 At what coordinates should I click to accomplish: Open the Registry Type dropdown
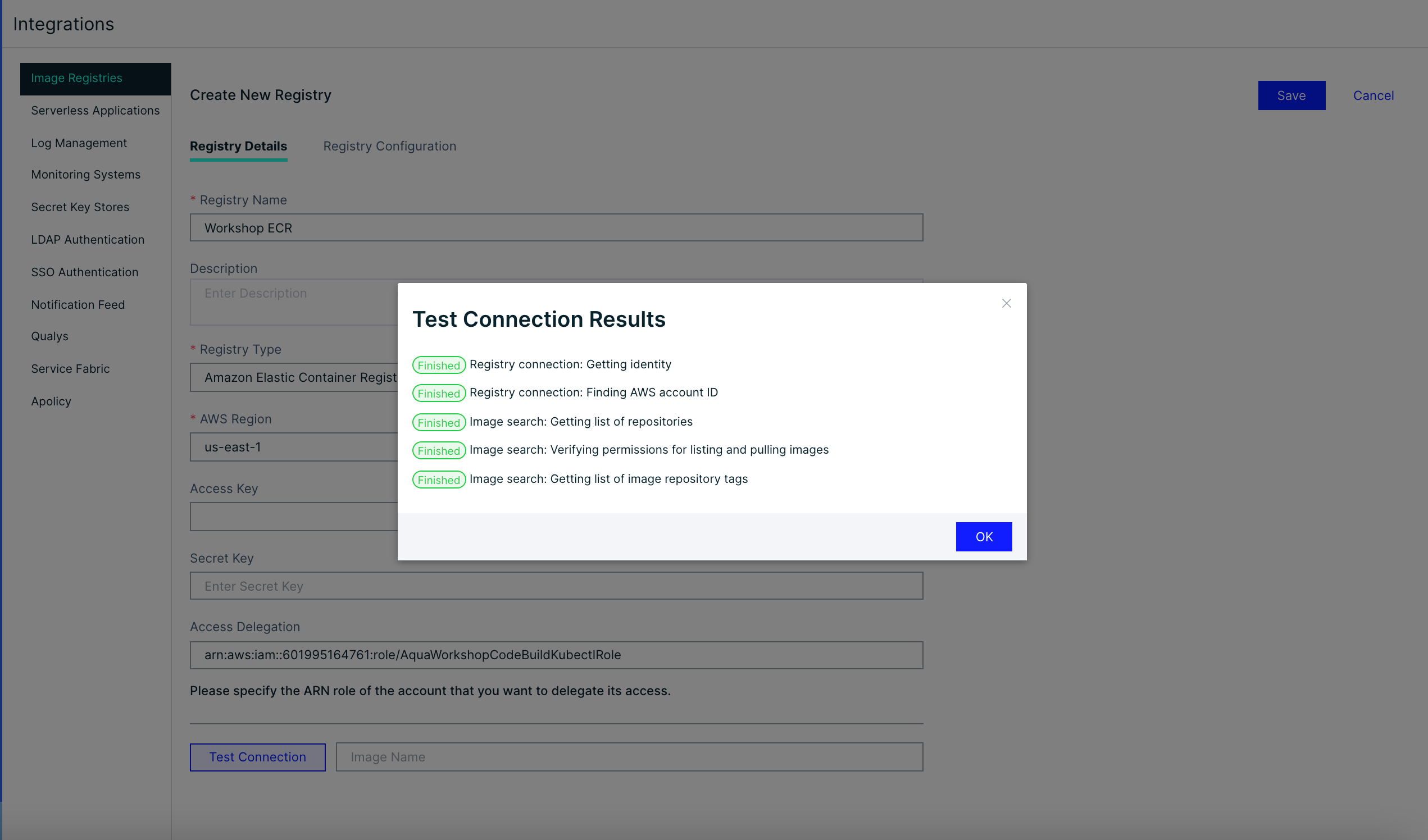294,377
